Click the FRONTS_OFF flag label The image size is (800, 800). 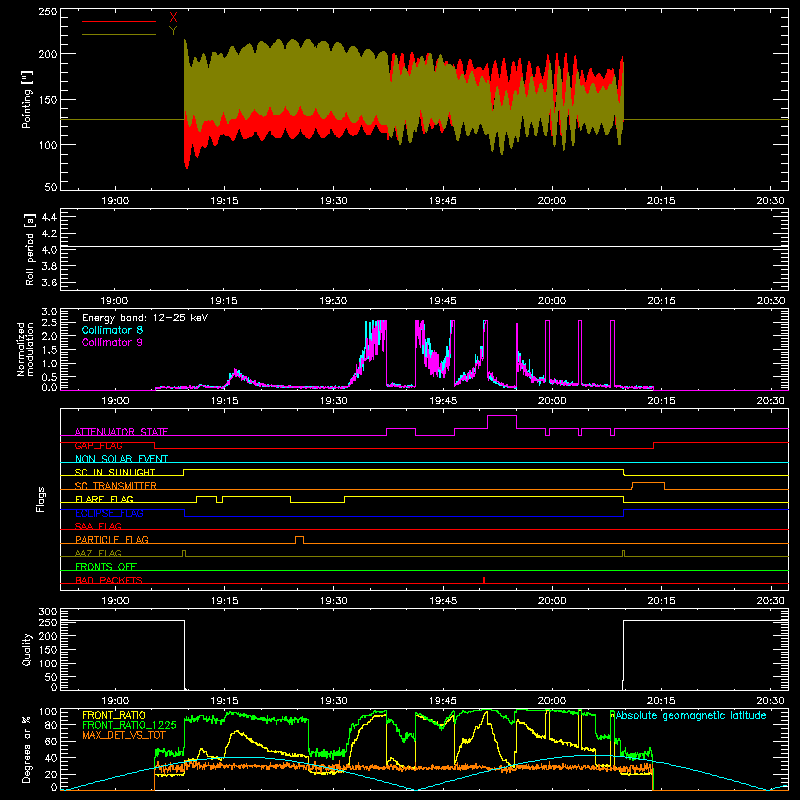[106, 566]
